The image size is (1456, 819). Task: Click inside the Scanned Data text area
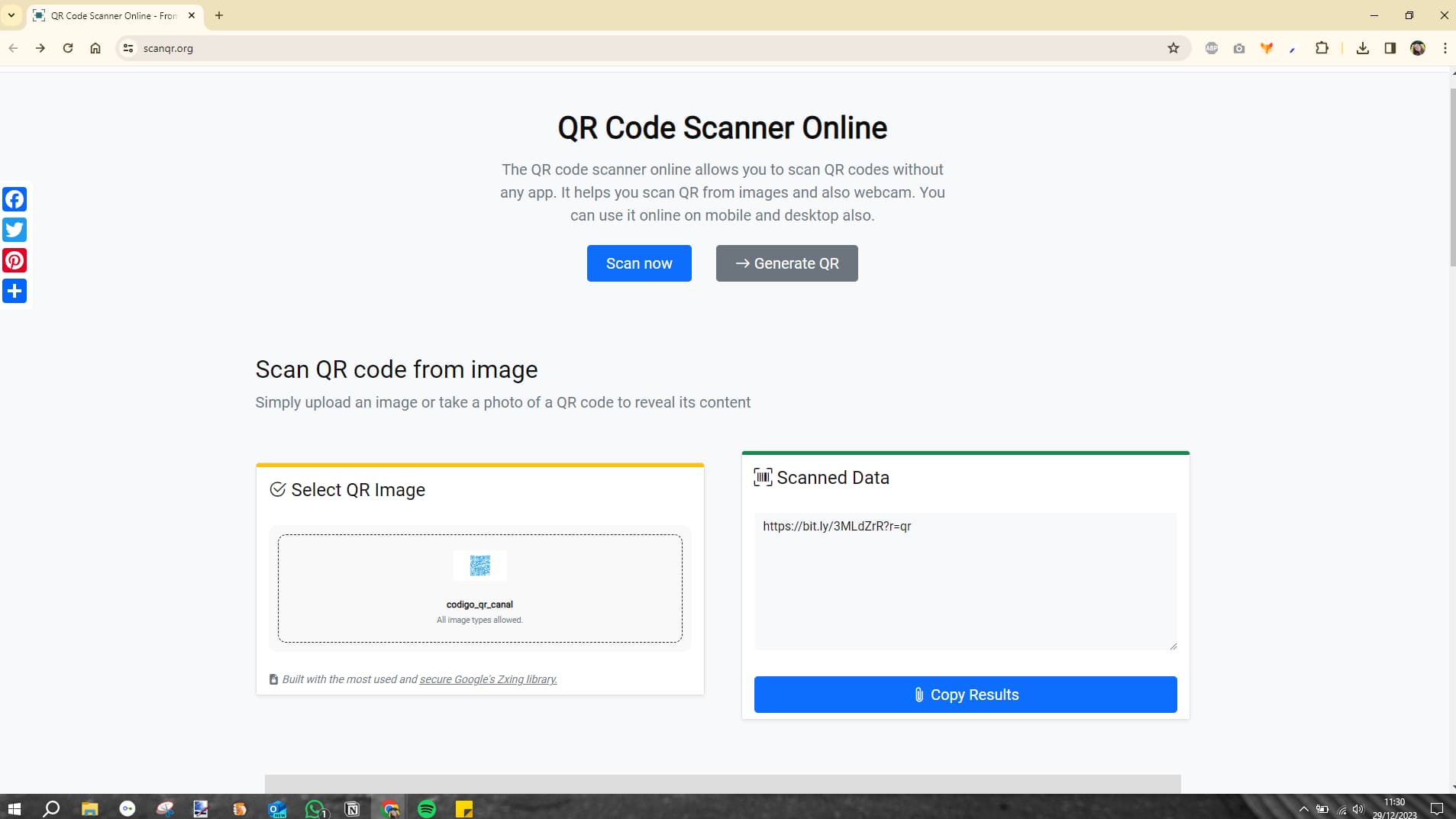tap(964, 580)
